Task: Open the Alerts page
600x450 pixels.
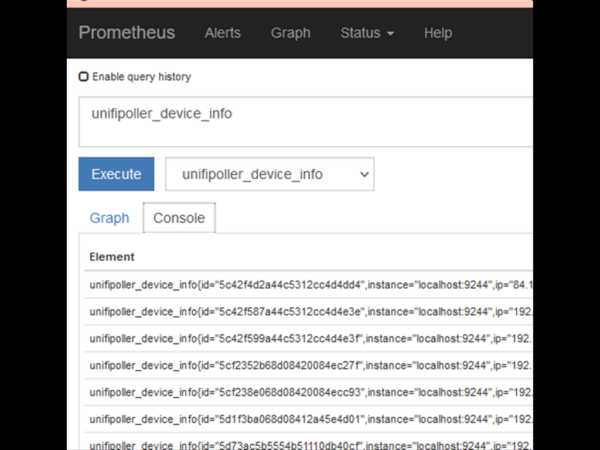Action: tap(223, 33)
